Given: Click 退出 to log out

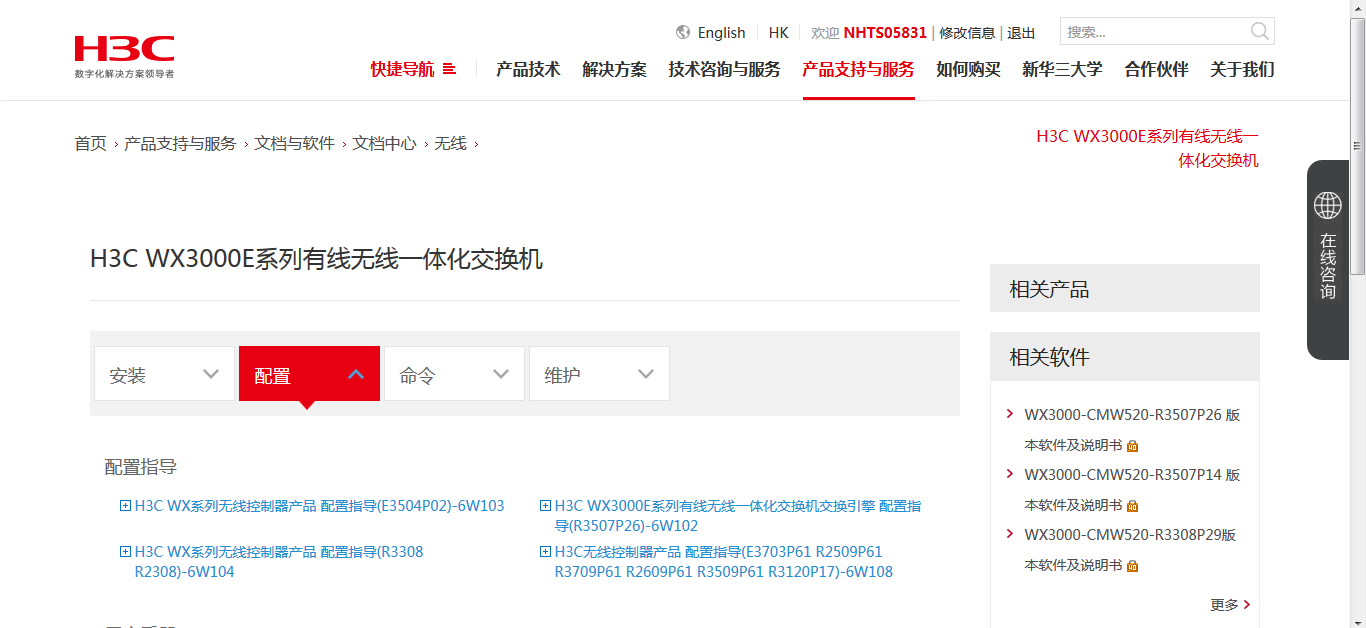Looking at the screenshot, I should (x=1021, y=32).
